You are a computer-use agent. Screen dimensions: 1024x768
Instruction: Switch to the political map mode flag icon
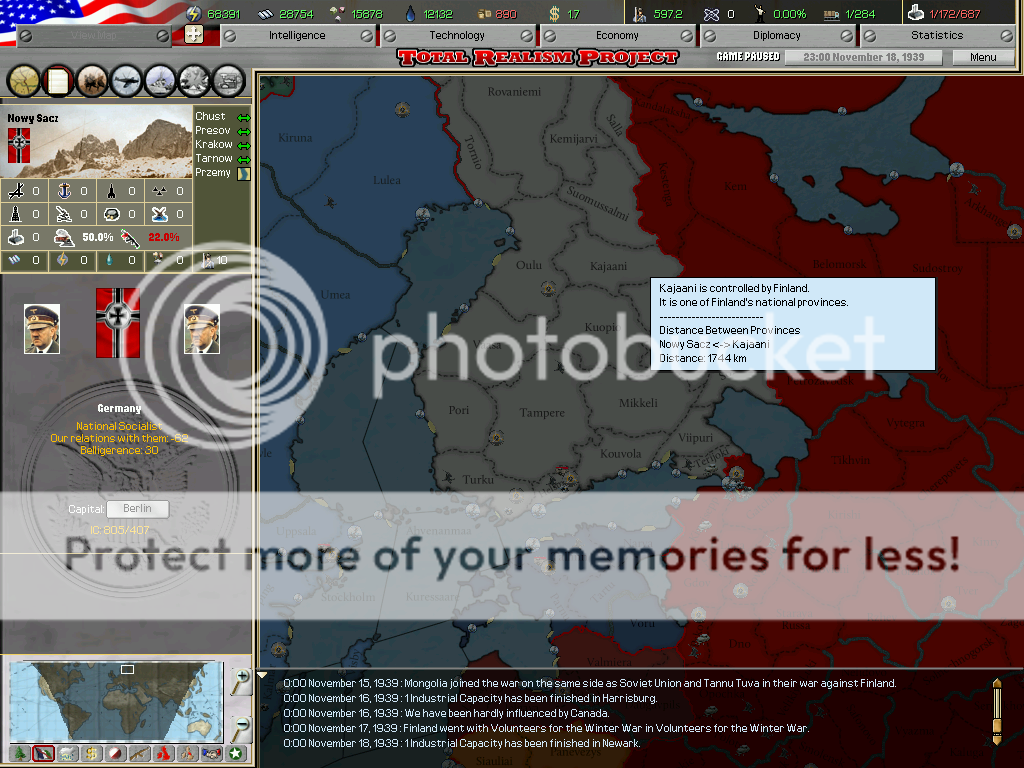43,752
